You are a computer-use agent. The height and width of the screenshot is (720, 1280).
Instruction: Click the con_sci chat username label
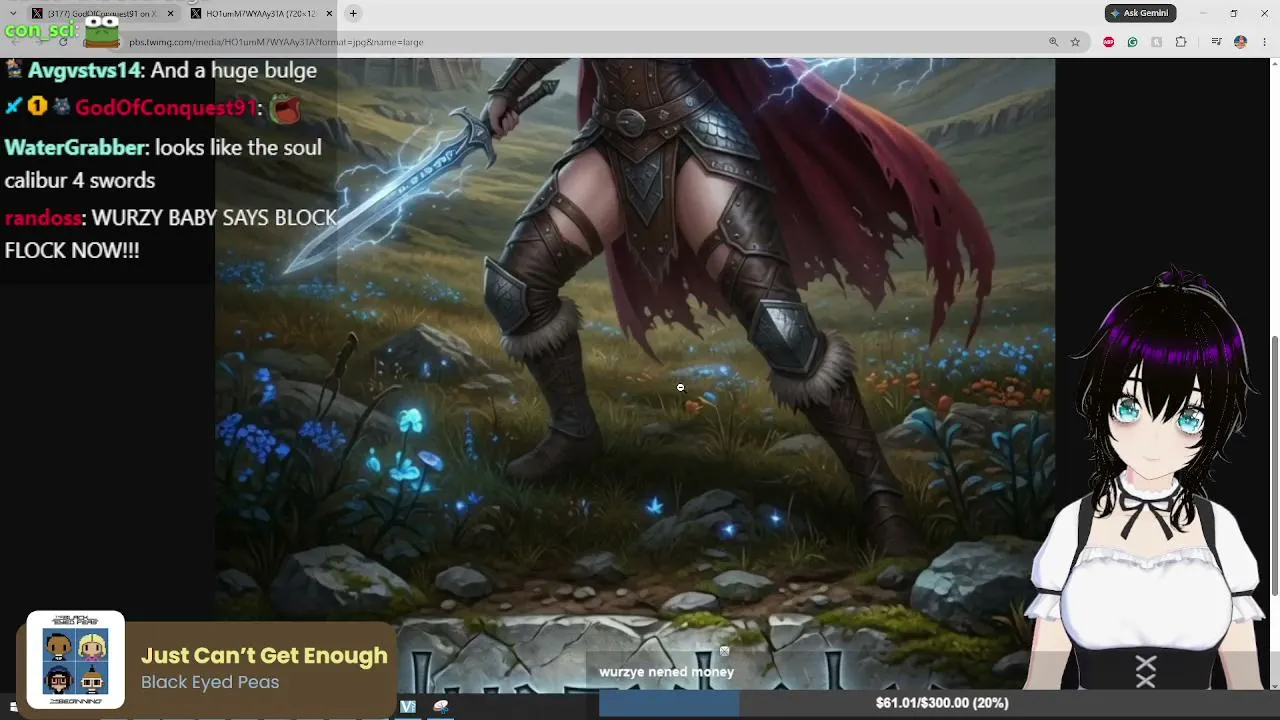(39, 30)
